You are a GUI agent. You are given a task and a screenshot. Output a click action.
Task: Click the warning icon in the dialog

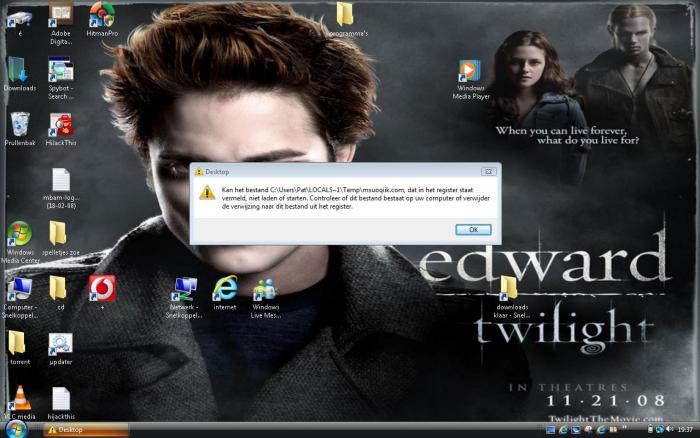point(207,192)
